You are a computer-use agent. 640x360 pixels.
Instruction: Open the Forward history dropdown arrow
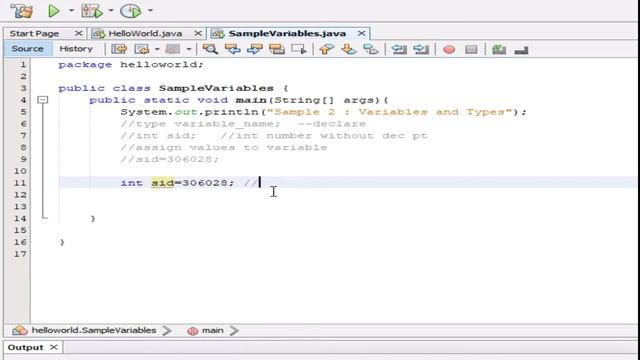189,49
